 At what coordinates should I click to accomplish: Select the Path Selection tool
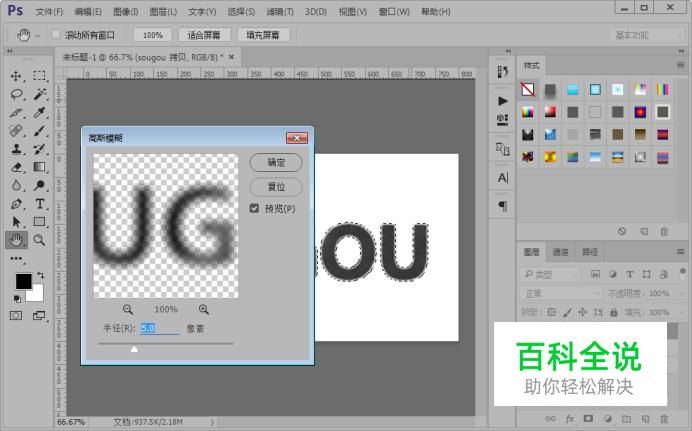pyautogui.click(x=16, y=221)
